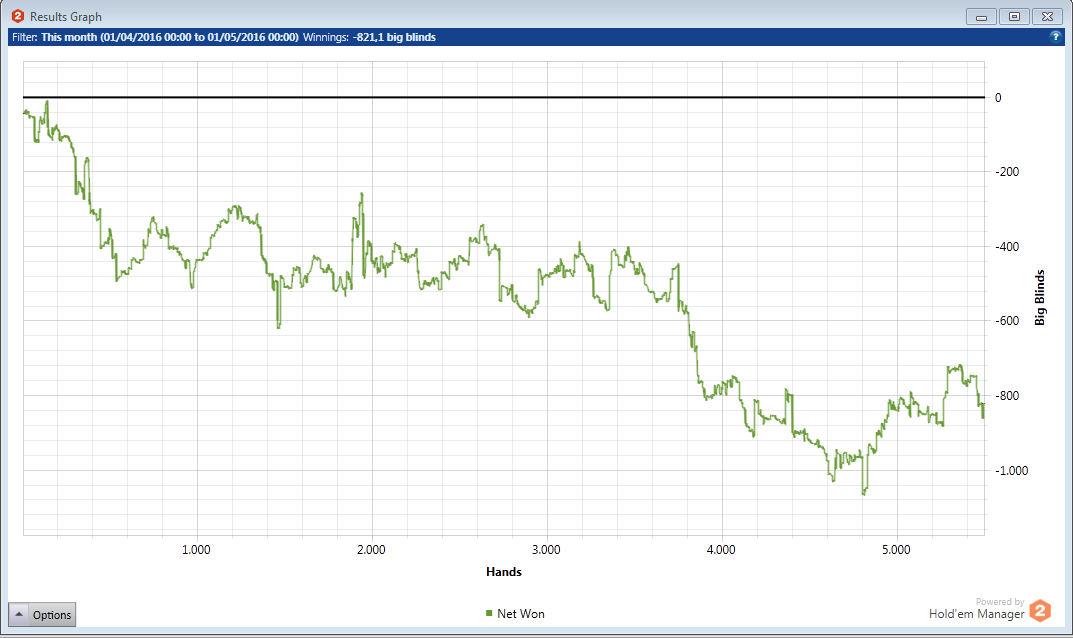
Task: Click the Hold'em Manager 2 title icon
Action: pyautogui.click(x=17, y=16)
